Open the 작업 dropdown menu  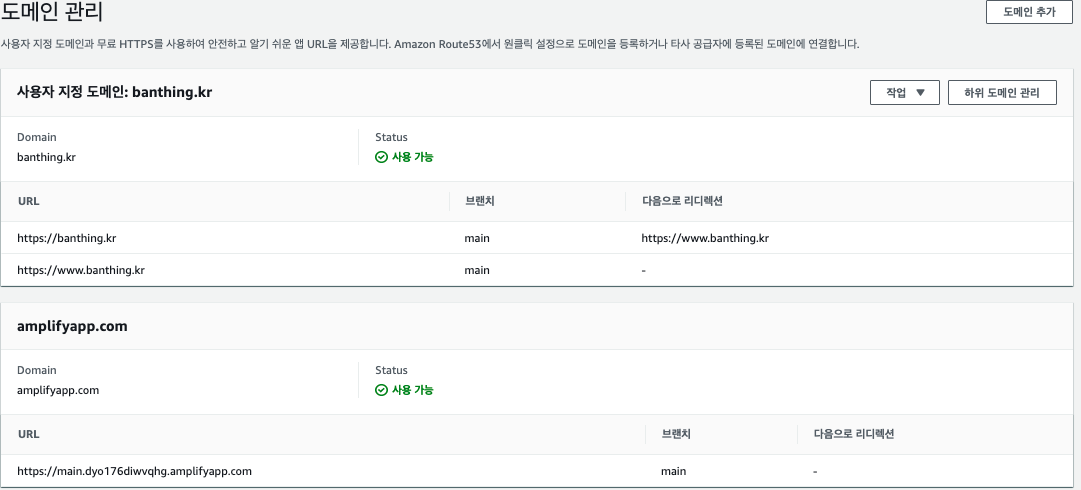tap(905, 92)
